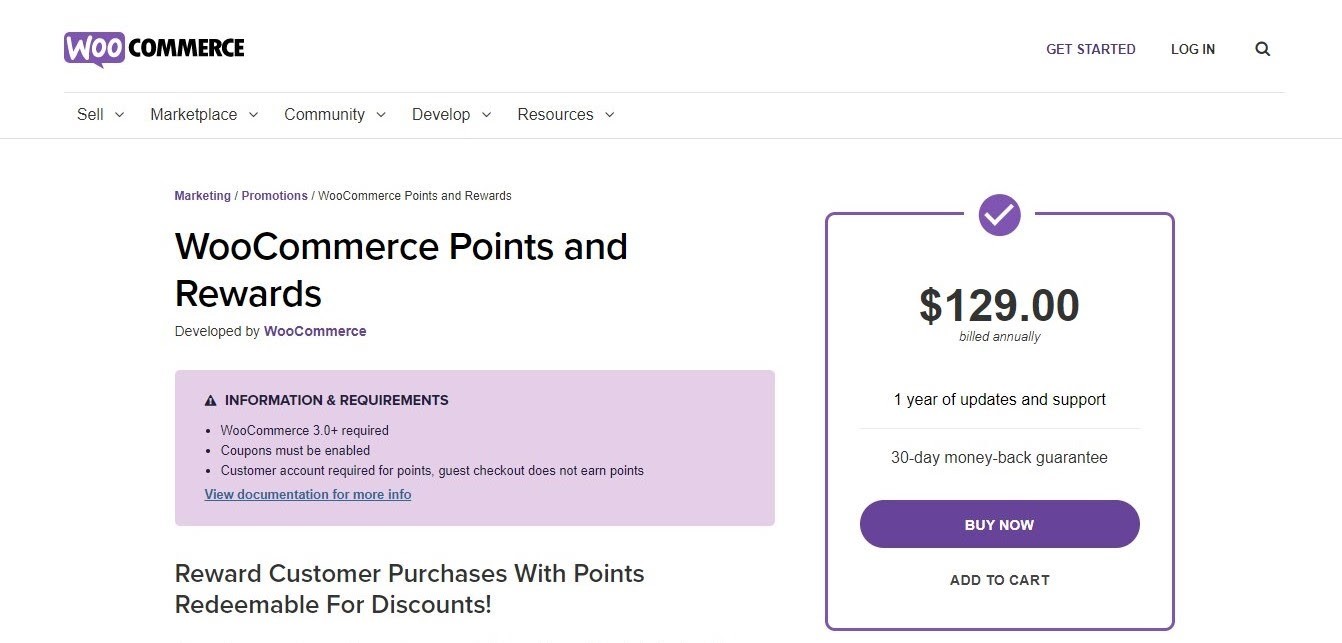The image size is (1342, 643).
Task: Open the View documentation for more info link
Action: tap(308, 494)
